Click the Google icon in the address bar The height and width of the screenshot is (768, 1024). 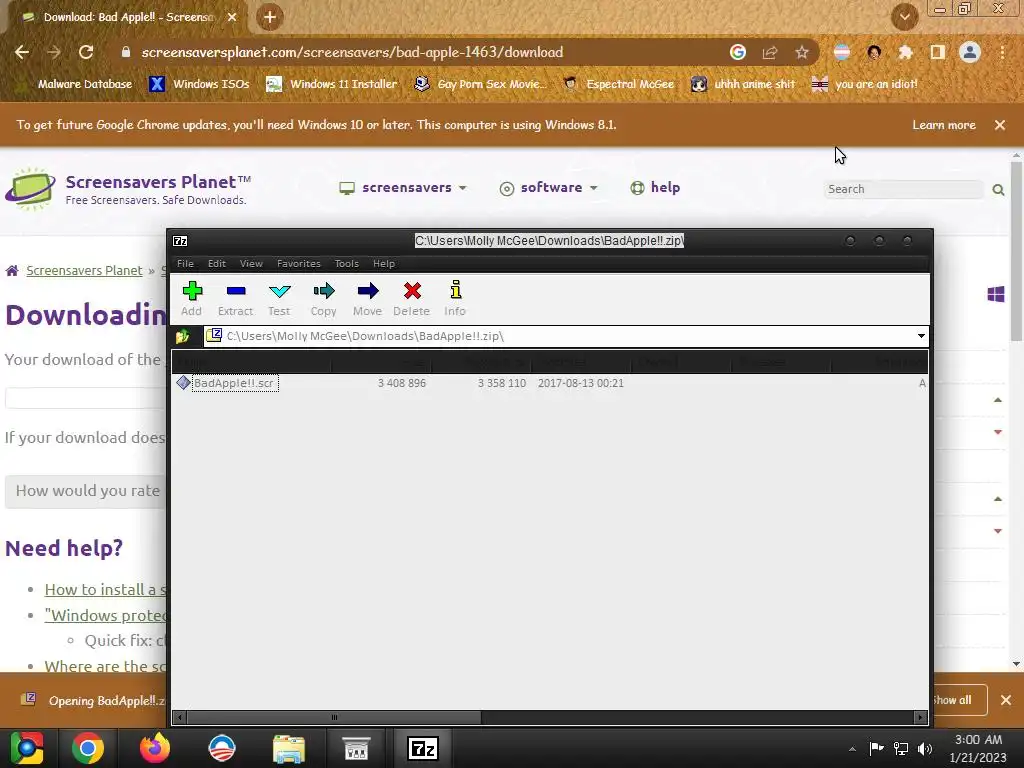coord(738,52)
